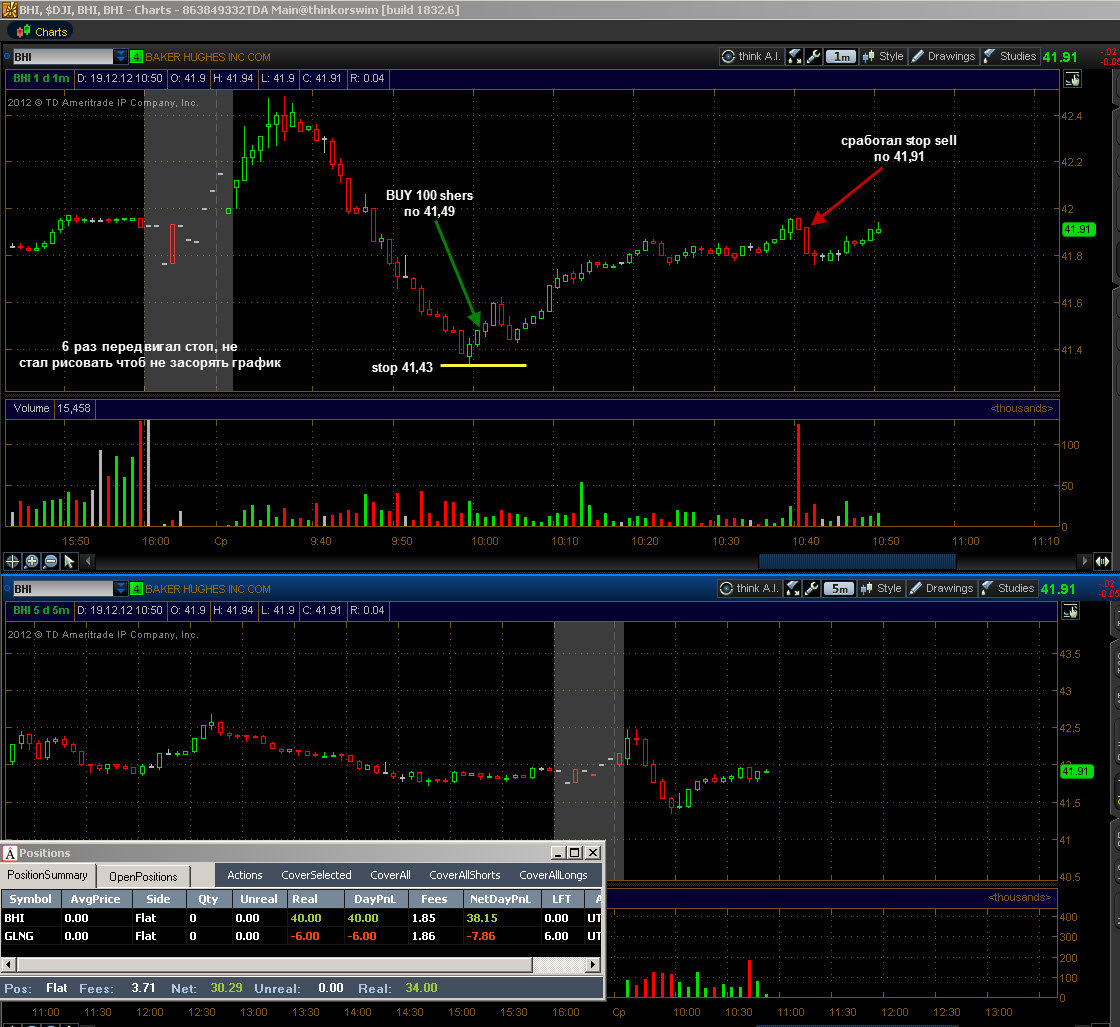Image resolution: width=1120 pixels, height=1027 pixels.
Task: Click the Volume label in upper chart
Action: (x=31, y=409)
